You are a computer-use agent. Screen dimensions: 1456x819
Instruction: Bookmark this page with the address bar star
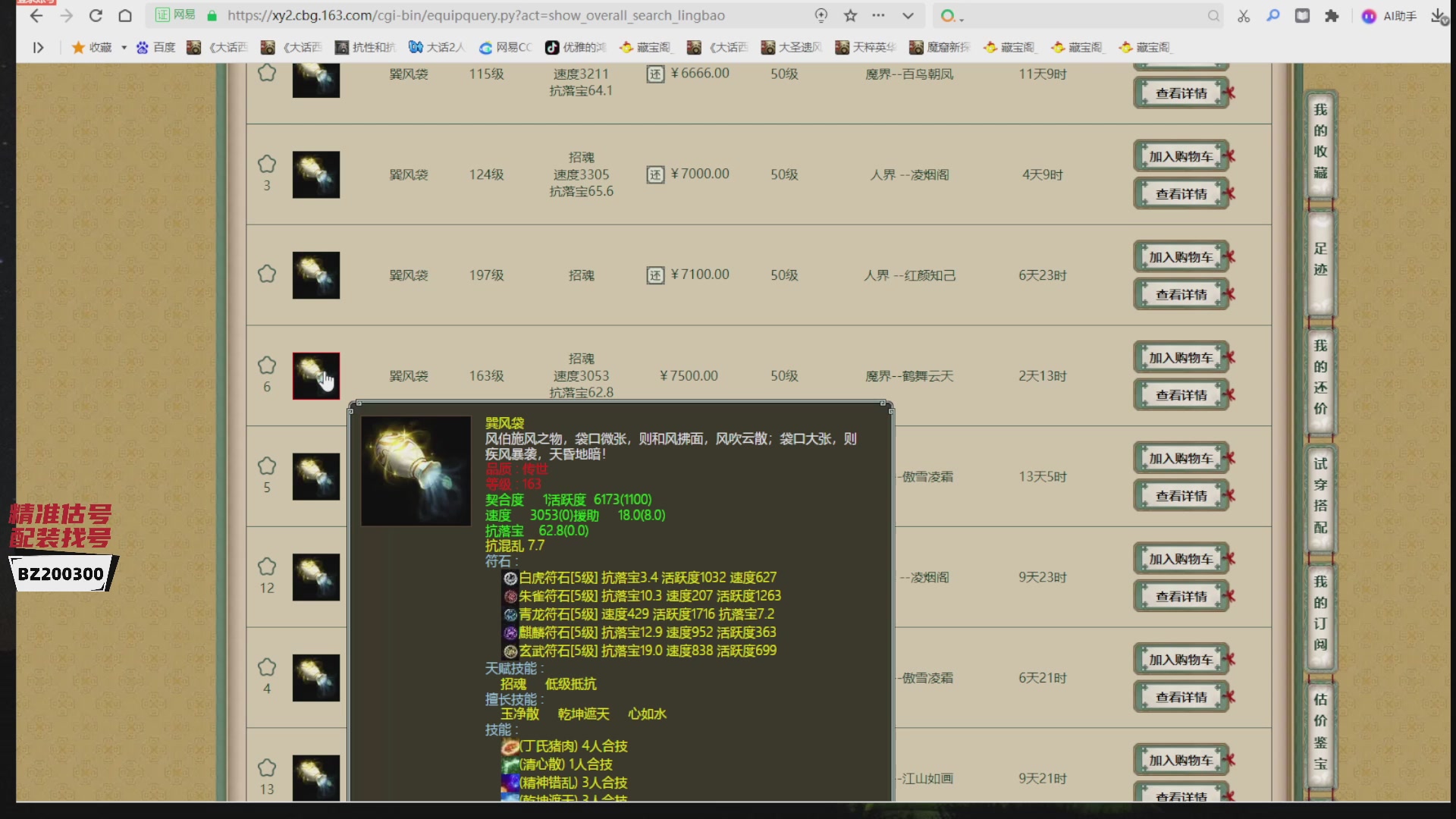[850, 16]
